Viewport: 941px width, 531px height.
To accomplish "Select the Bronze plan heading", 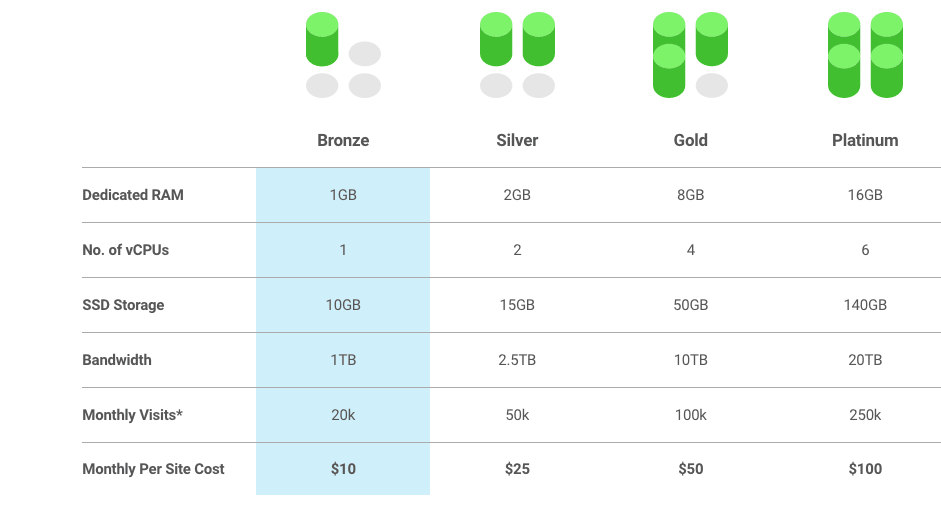I will [x=343, y=140].
